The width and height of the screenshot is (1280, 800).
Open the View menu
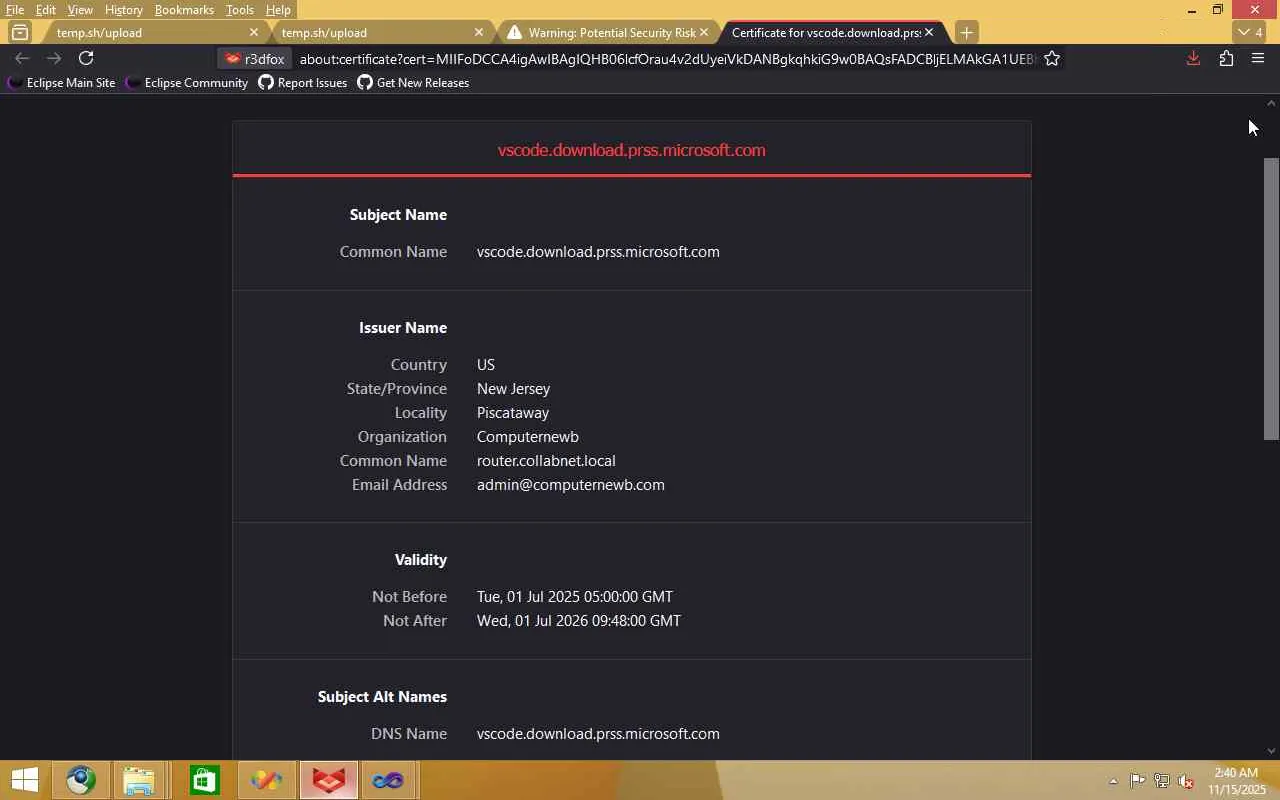tap(80, 10)
